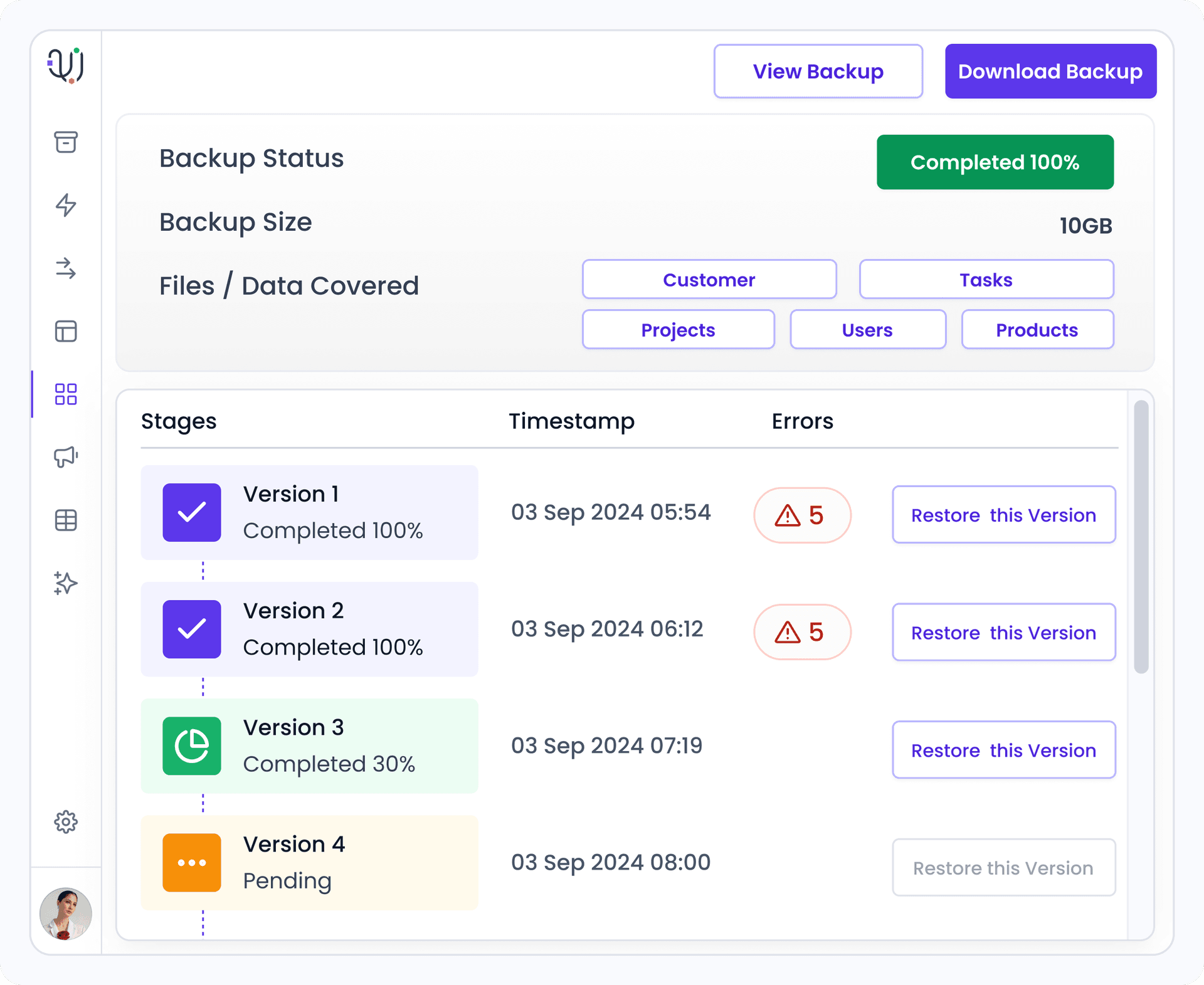View errors badge for Version 1
This screenshot has width=1204, height=985.
coord(801,515)
